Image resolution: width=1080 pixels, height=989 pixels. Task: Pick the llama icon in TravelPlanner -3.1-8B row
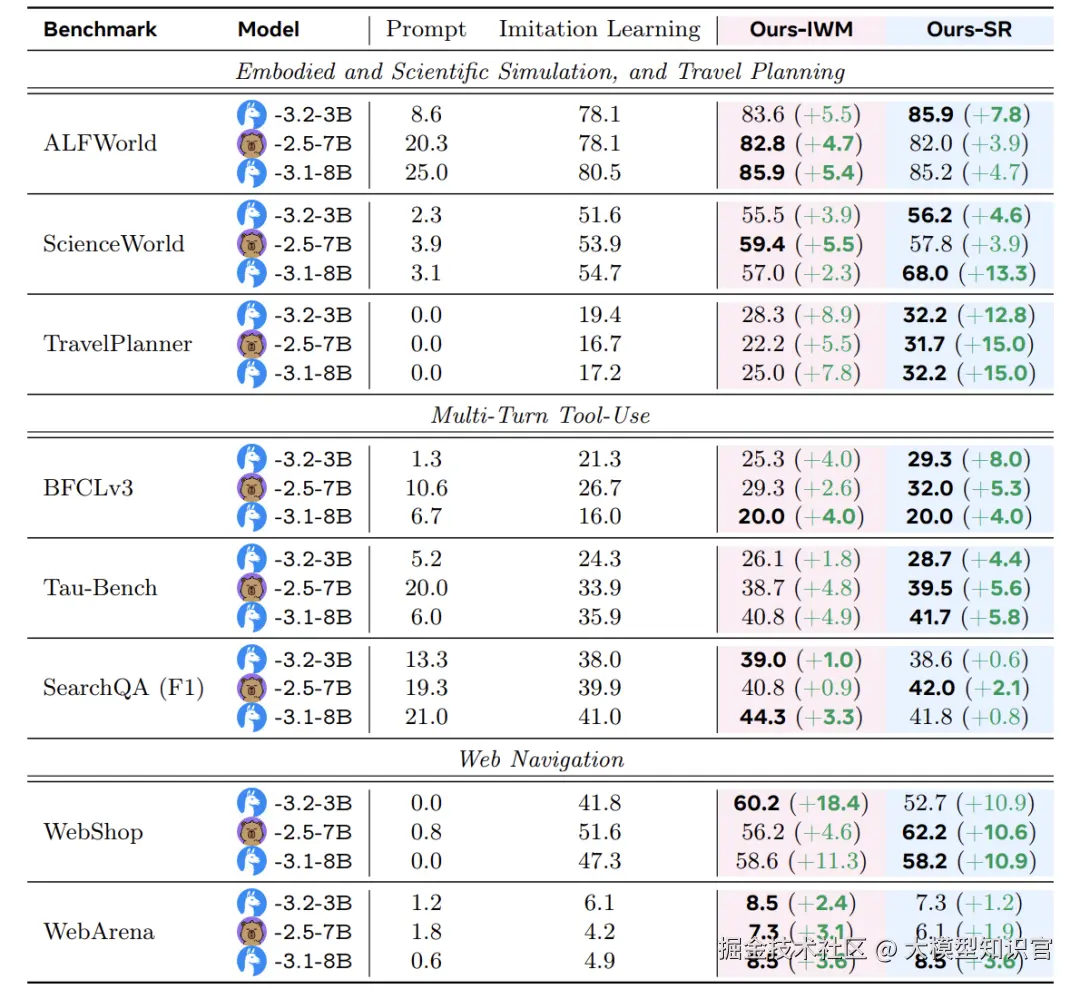click(x=251, y=373)
